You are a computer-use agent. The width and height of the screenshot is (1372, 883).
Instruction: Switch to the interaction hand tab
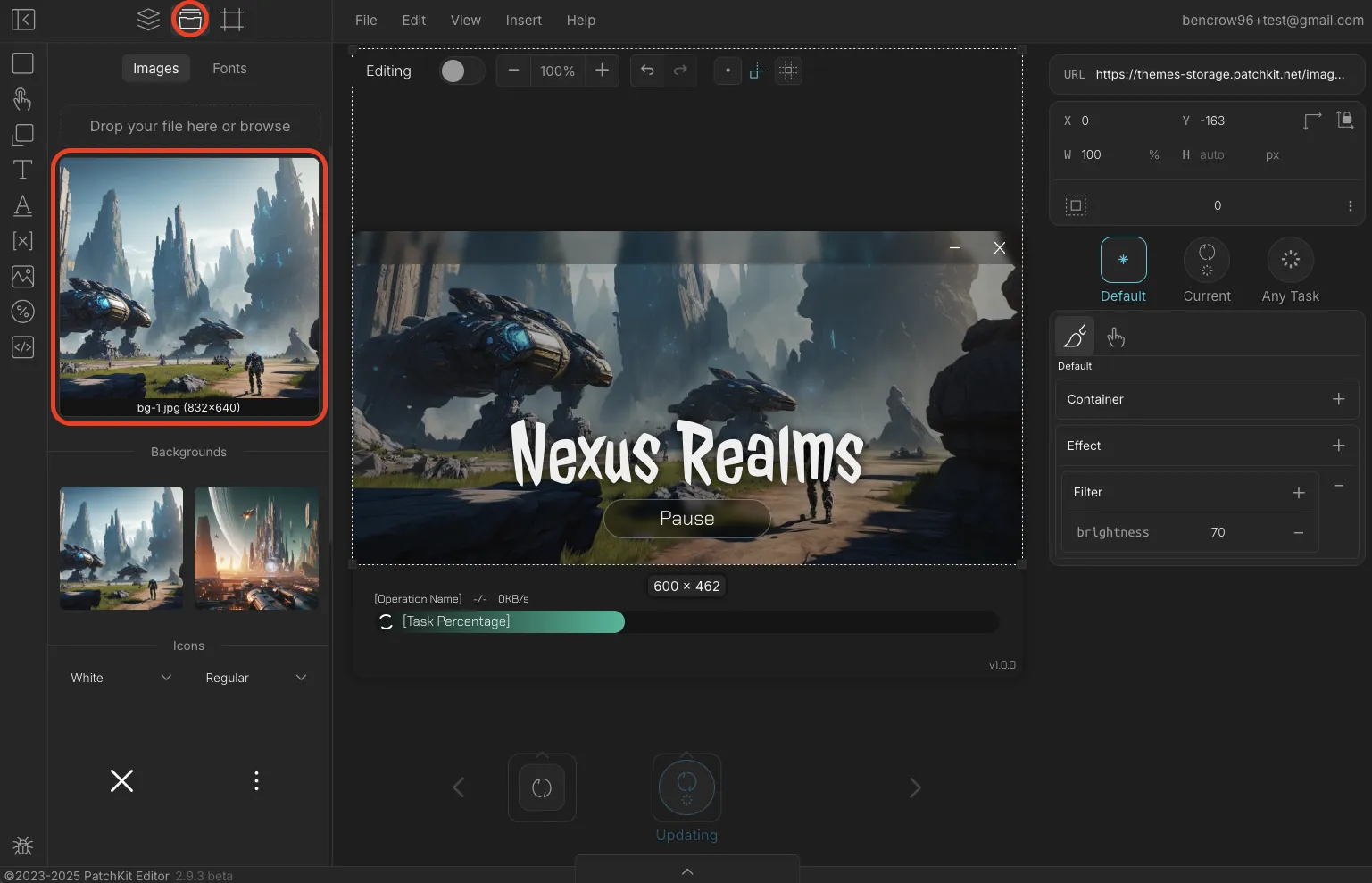tap(1115, 337)
